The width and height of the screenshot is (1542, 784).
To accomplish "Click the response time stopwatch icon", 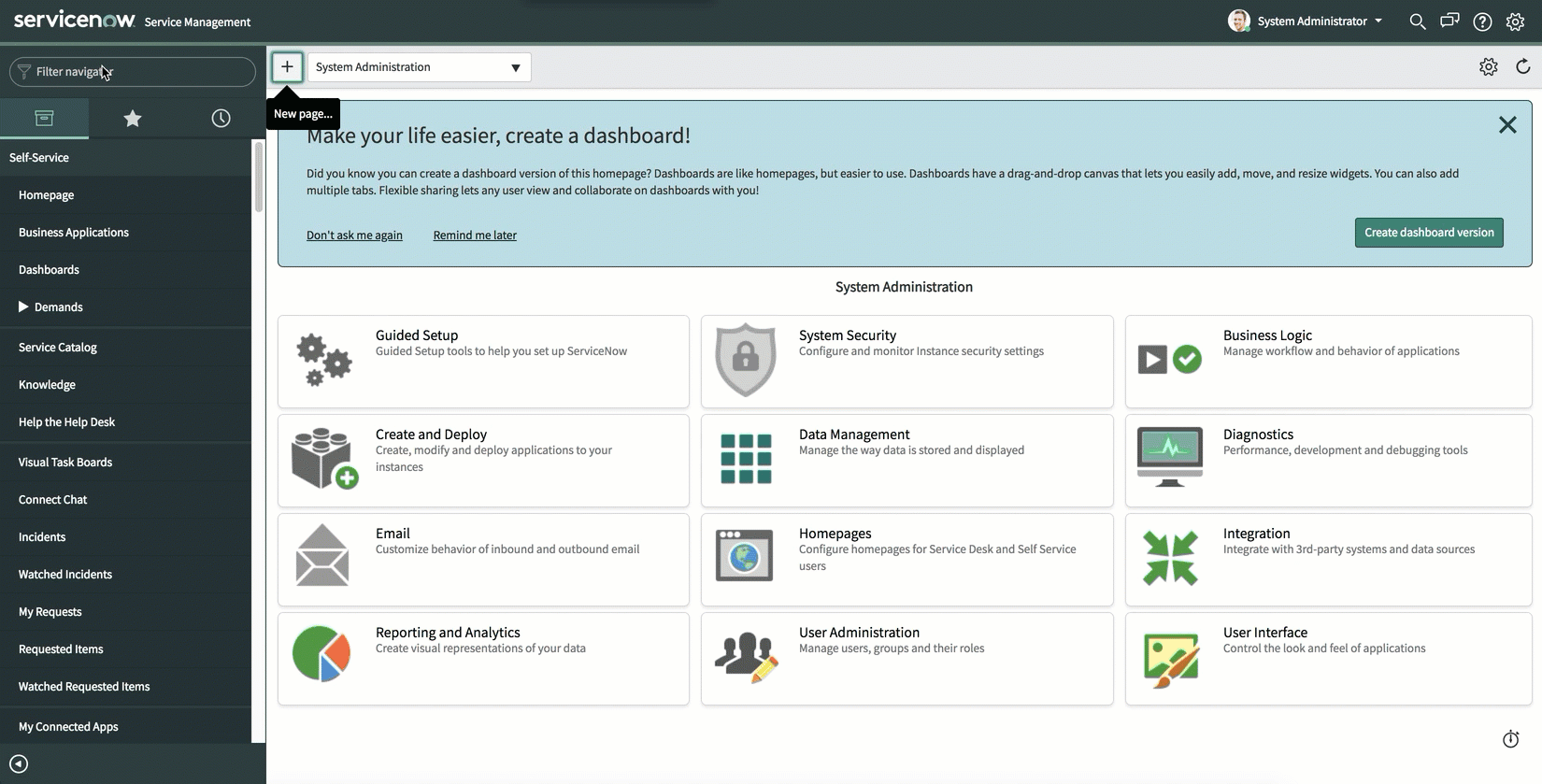I will click(x=1510, y=739).
